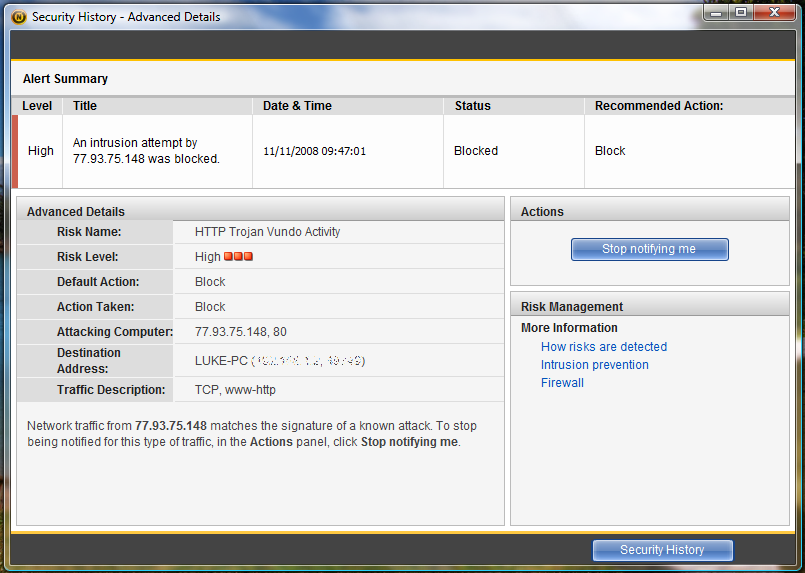Open Security History with the bottom button
The height and width of the screenshot is (573, 805).
[x=662, y=550]
